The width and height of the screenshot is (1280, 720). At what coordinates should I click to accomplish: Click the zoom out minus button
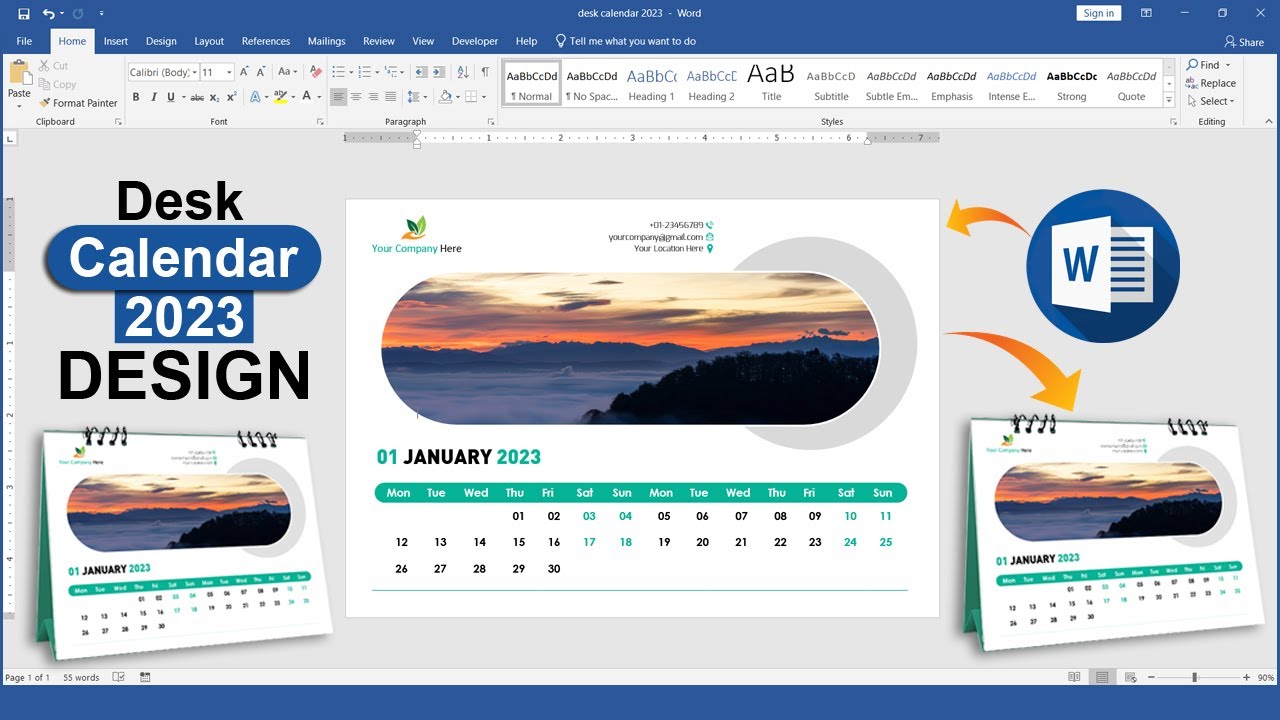click(x=1151, y=677)
